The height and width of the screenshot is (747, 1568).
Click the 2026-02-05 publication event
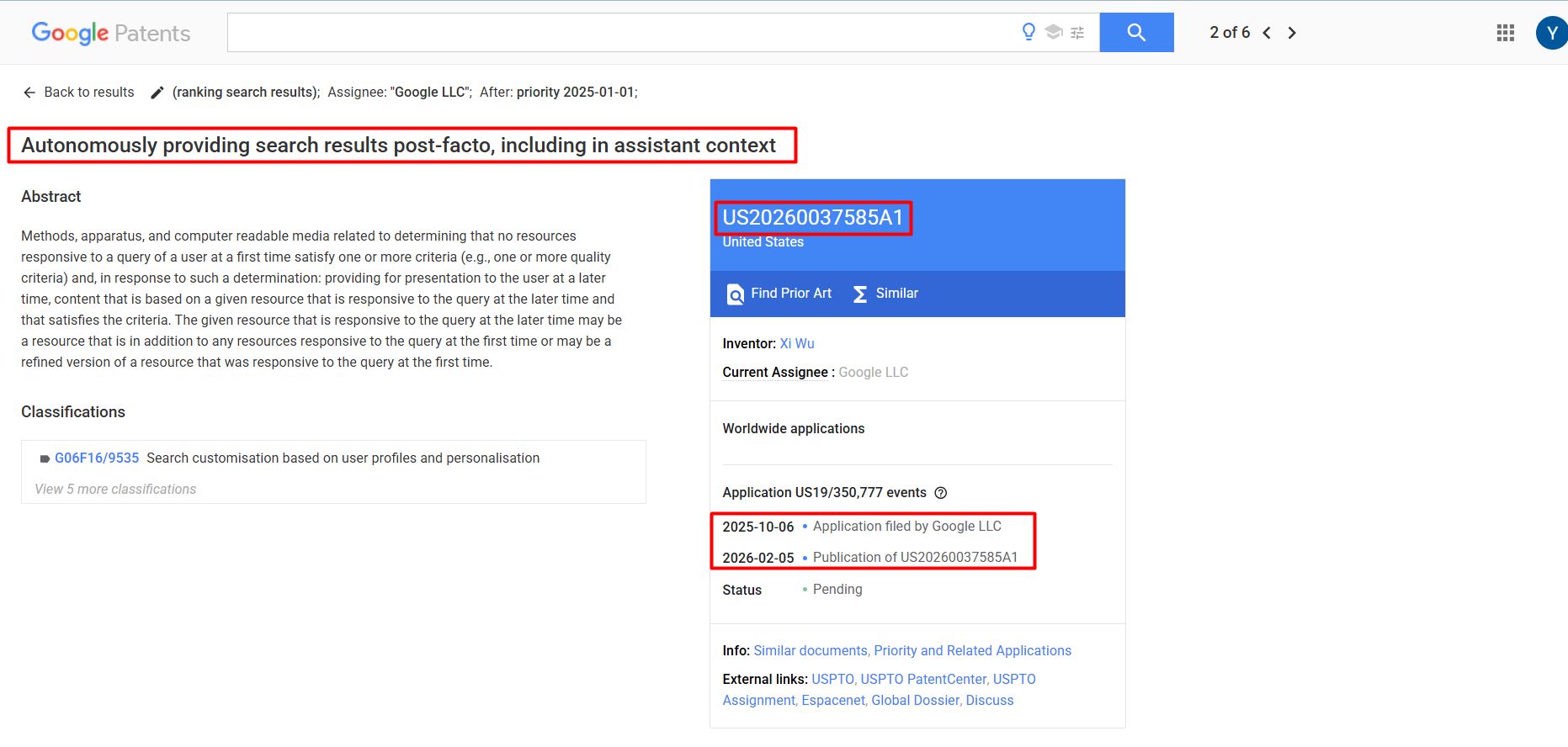870,558
